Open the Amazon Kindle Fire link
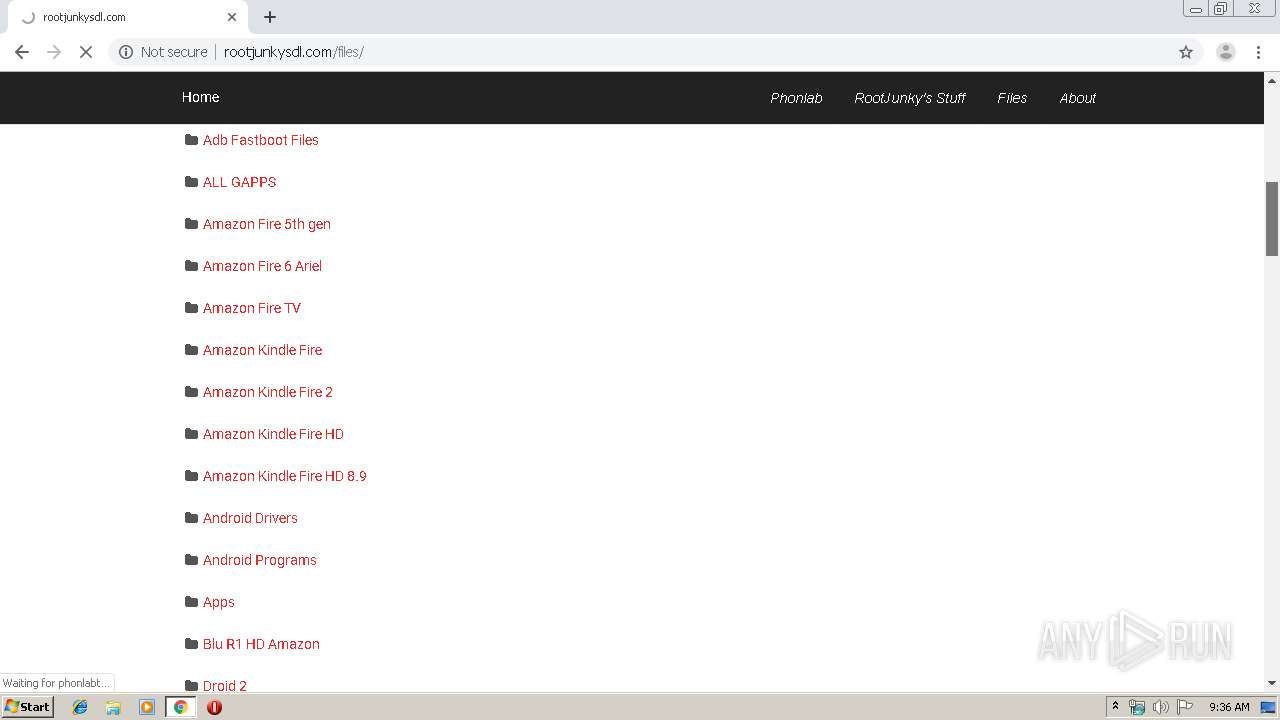Image resolution: width=1280 pixels, height=720 pixels. [262, 350]
